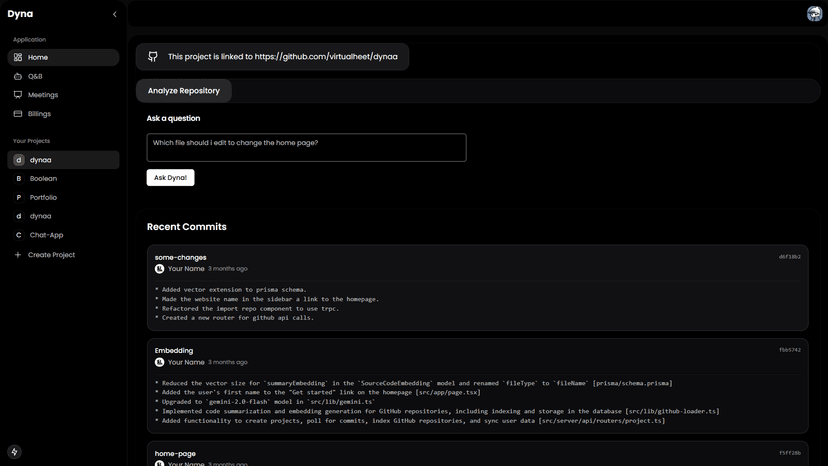
Task: Focus the Ask a question text box
Action: pyautogui.click(x=306, y=147)
